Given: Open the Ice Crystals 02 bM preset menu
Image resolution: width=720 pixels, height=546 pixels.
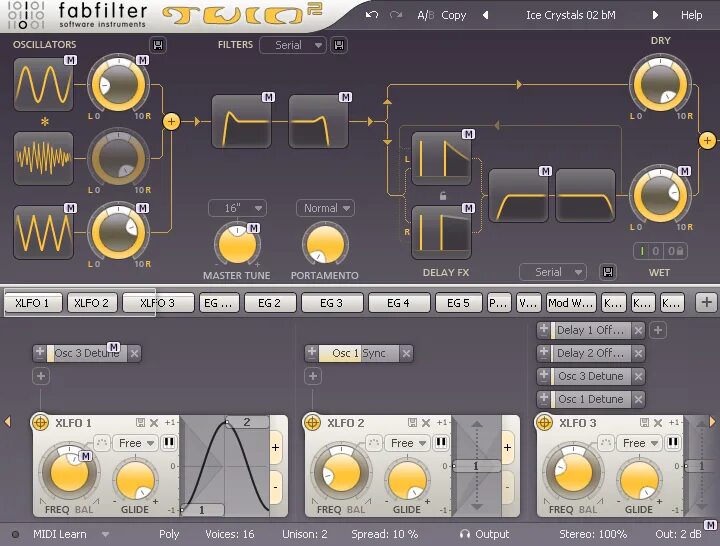Looking at the screenshot, I should pos(570,15).
